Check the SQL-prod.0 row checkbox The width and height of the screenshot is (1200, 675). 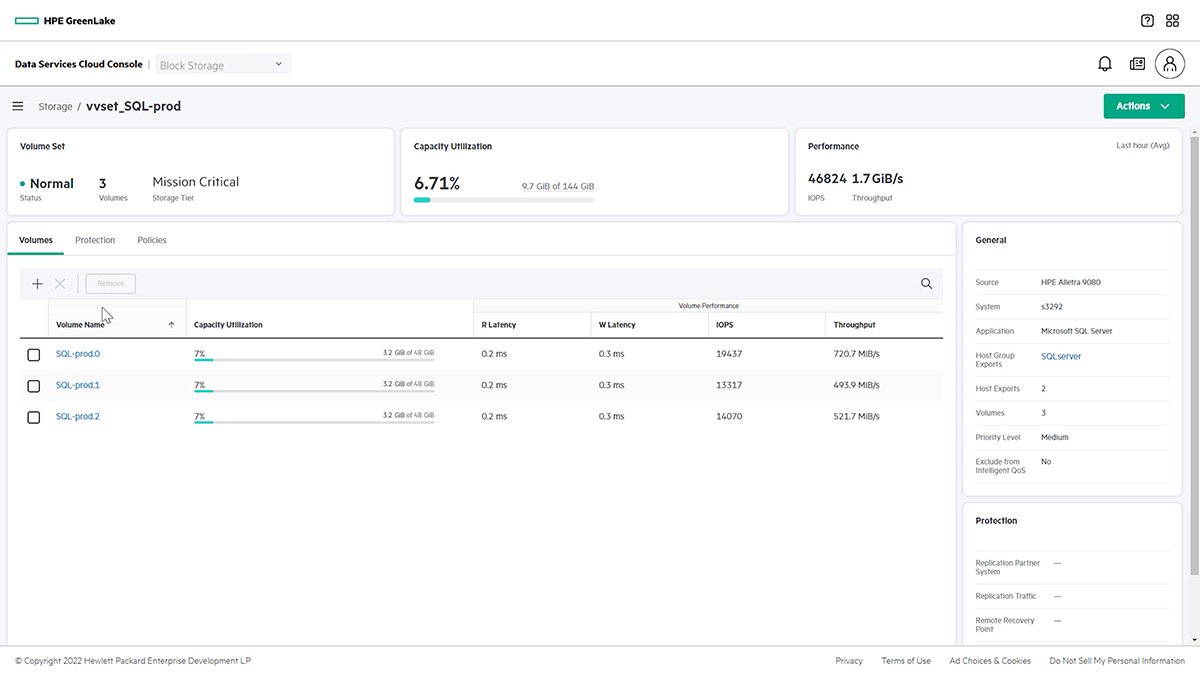(x=33, y=353)
